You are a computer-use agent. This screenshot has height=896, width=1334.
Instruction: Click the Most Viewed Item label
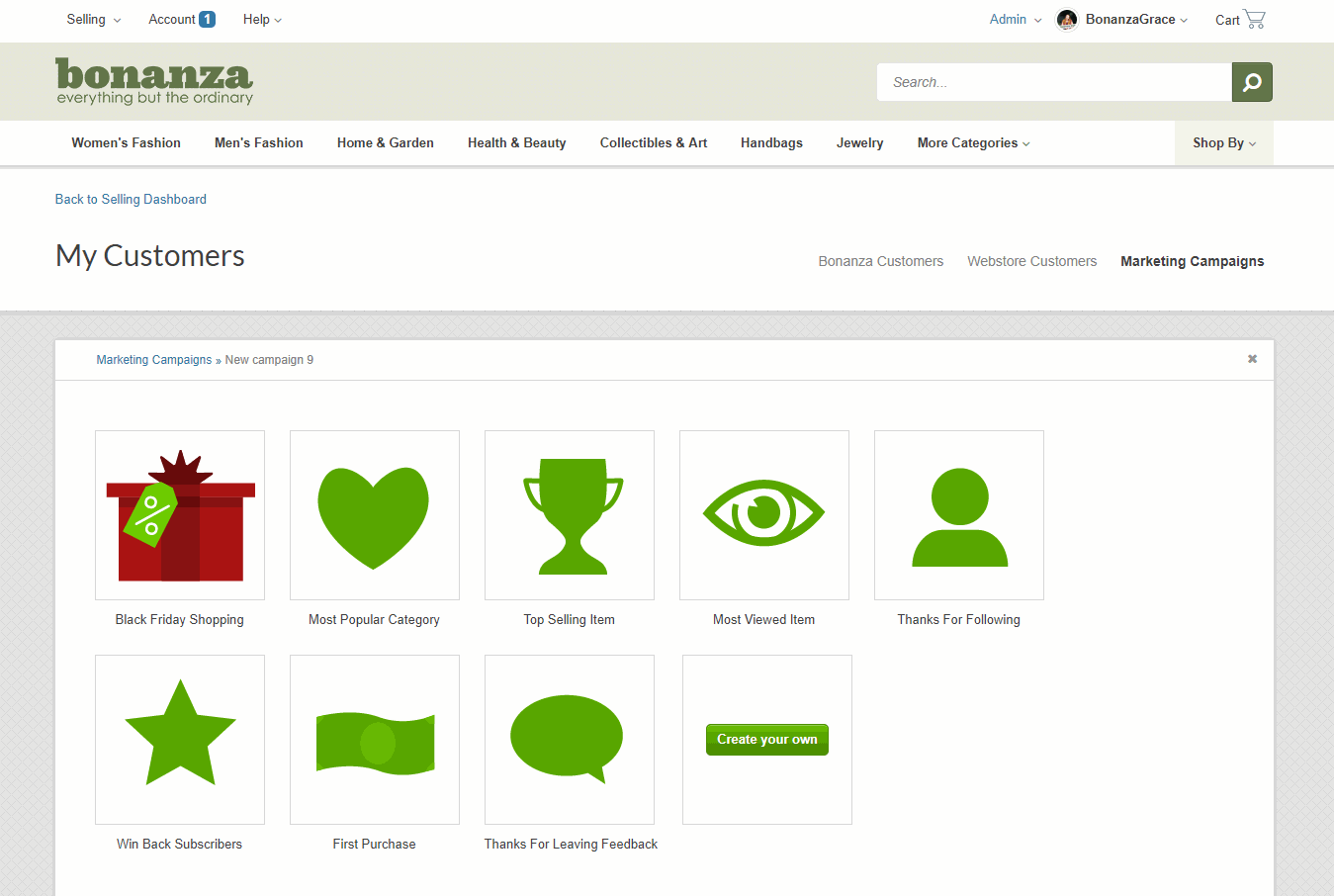coord(763,619)
